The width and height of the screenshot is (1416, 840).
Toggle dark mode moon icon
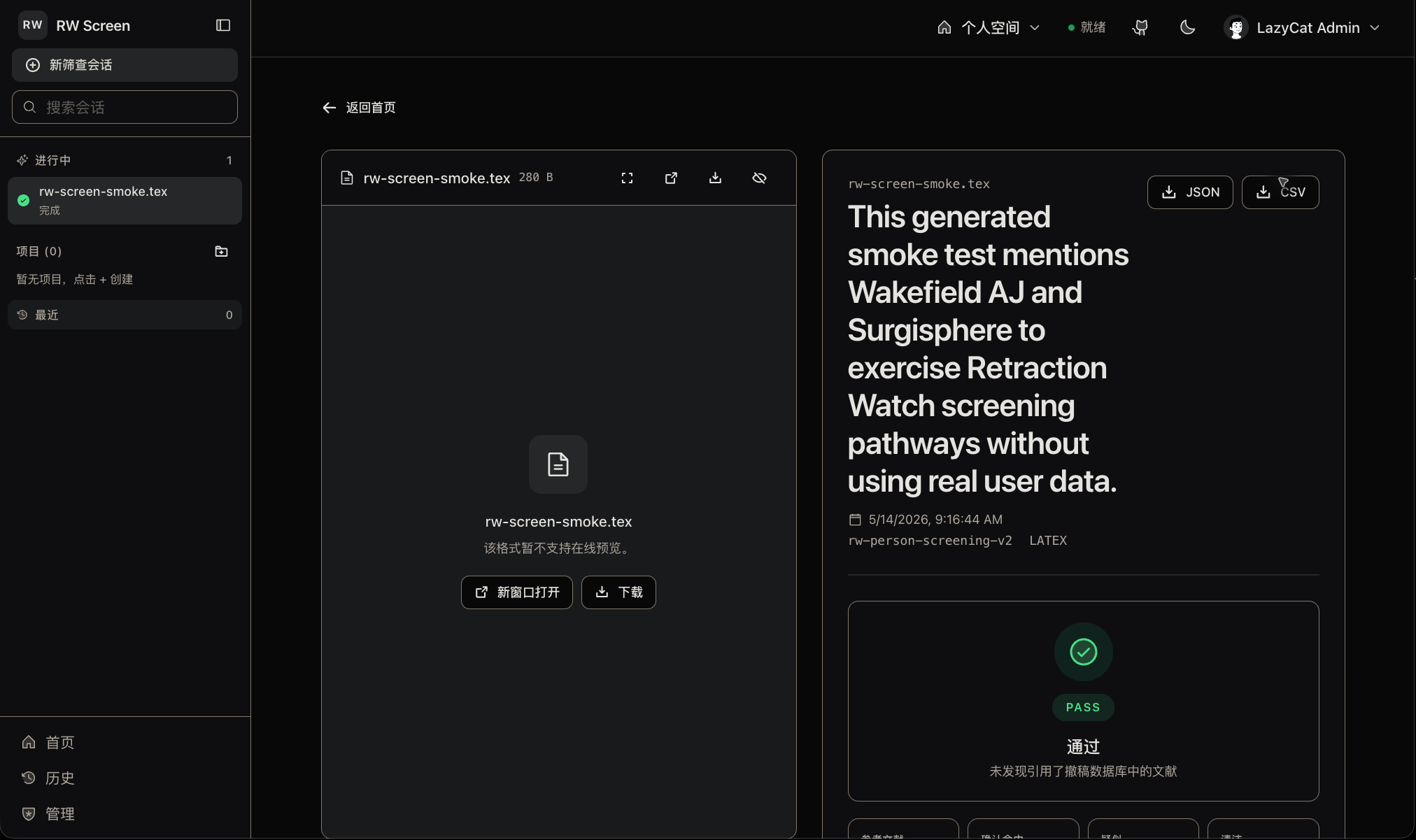1187,27
